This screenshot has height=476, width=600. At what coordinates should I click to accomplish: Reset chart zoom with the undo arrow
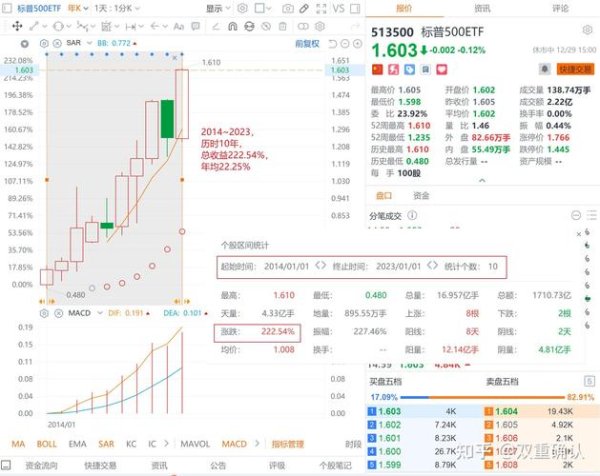pos(333,44)
